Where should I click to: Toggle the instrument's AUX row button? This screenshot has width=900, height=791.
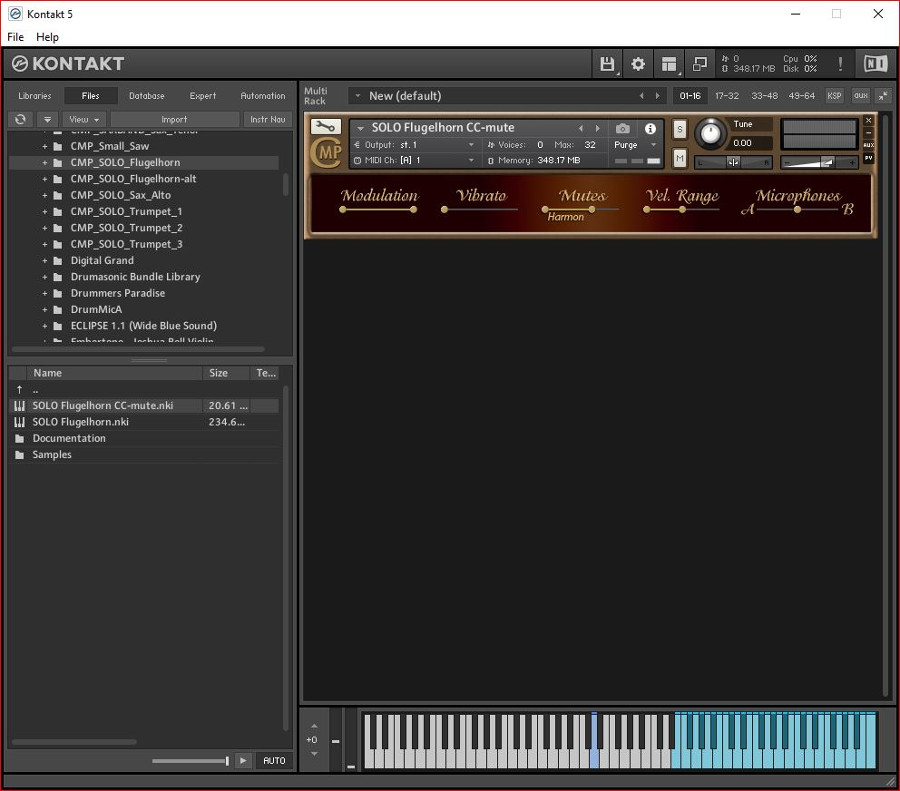868,145
